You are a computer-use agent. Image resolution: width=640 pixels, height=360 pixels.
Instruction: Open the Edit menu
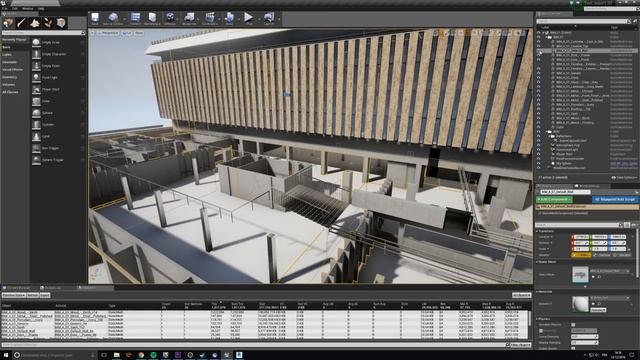point(15,8)
